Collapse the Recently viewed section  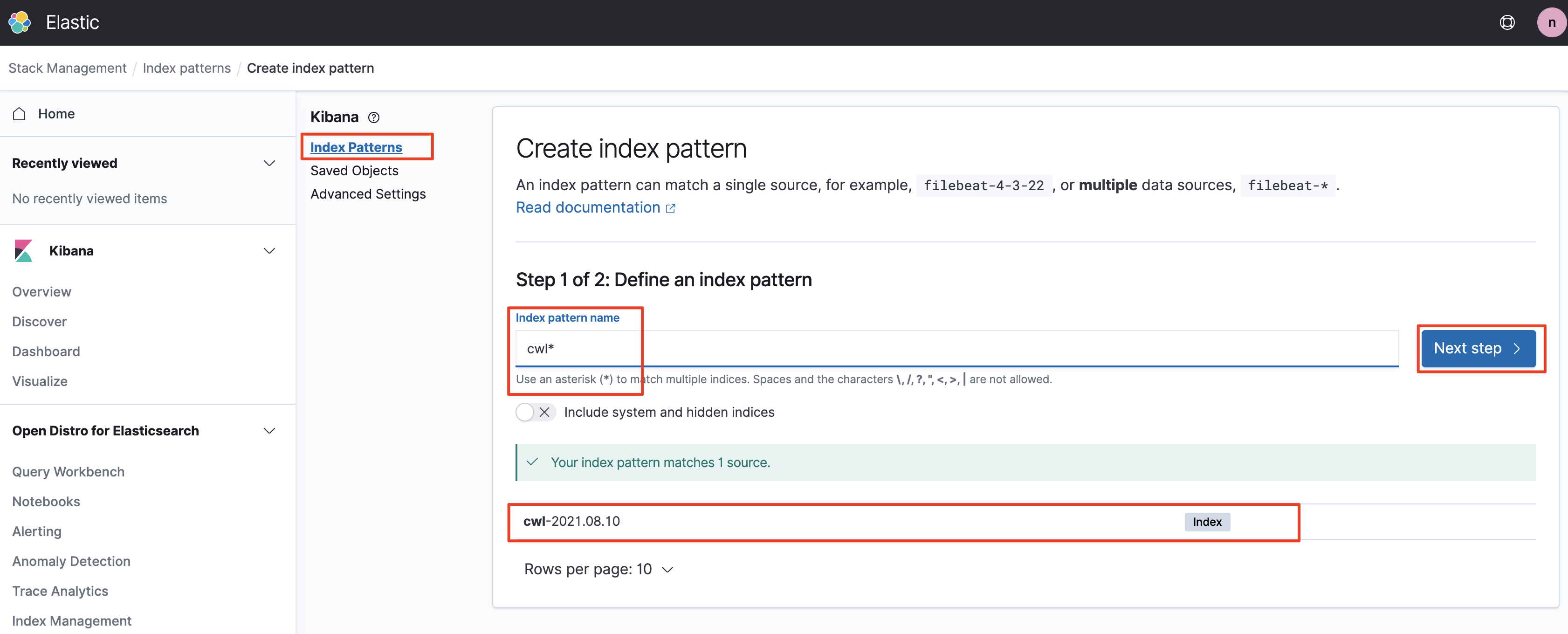click(x=269, y=163)
